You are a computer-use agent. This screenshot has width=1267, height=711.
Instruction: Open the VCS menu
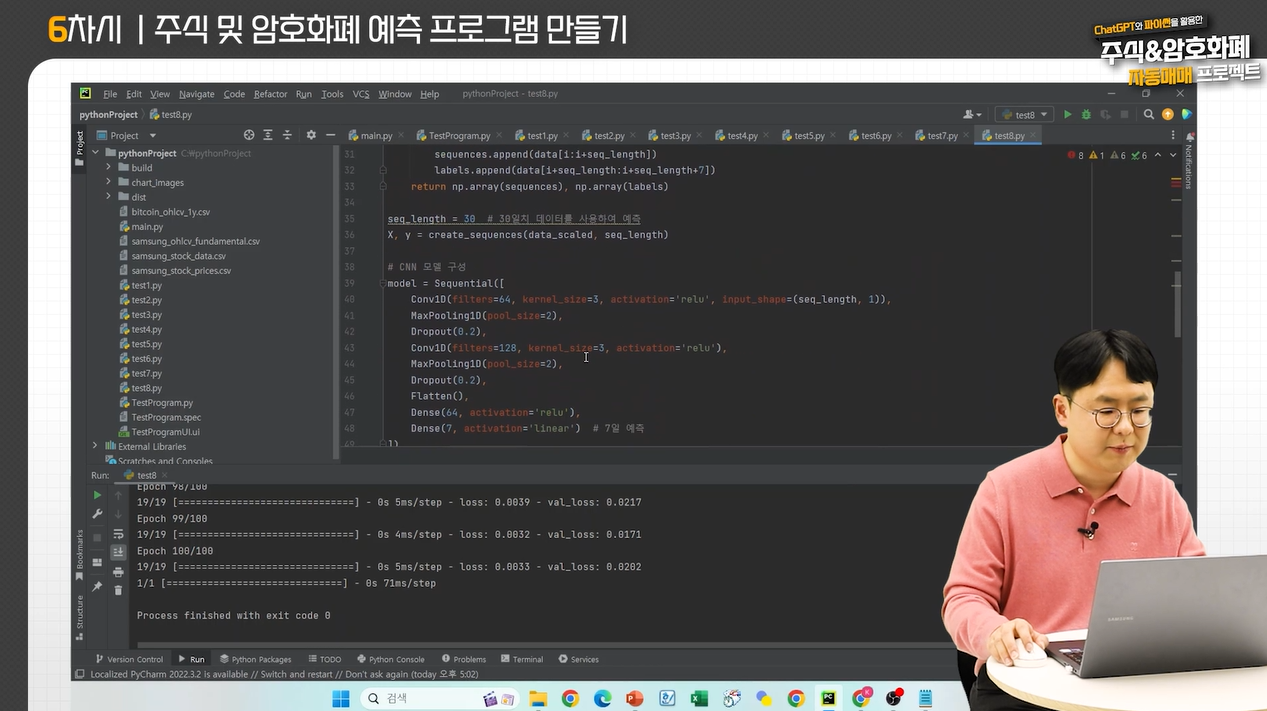click(x=361, y=94)
